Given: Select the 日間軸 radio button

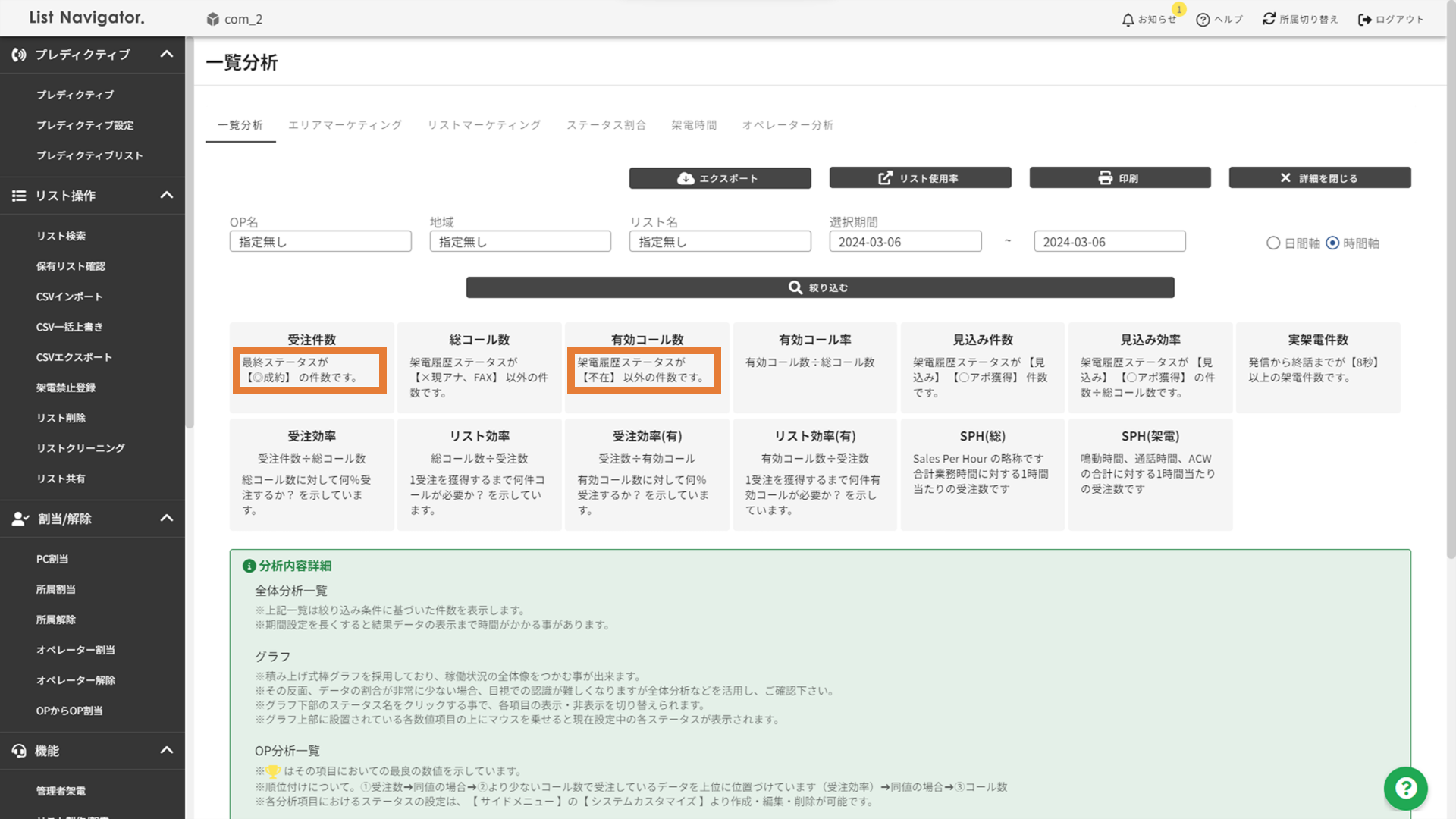Looking at the screenshot, I should tap(1273, 243).
